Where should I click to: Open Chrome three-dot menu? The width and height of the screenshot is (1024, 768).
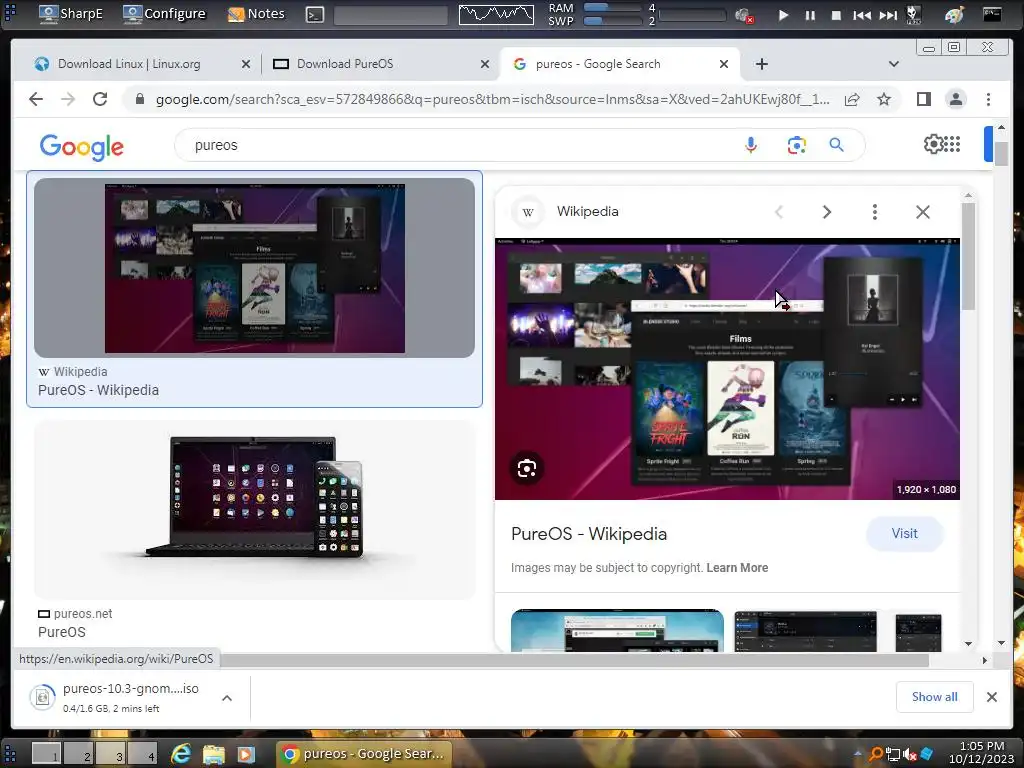988,99
